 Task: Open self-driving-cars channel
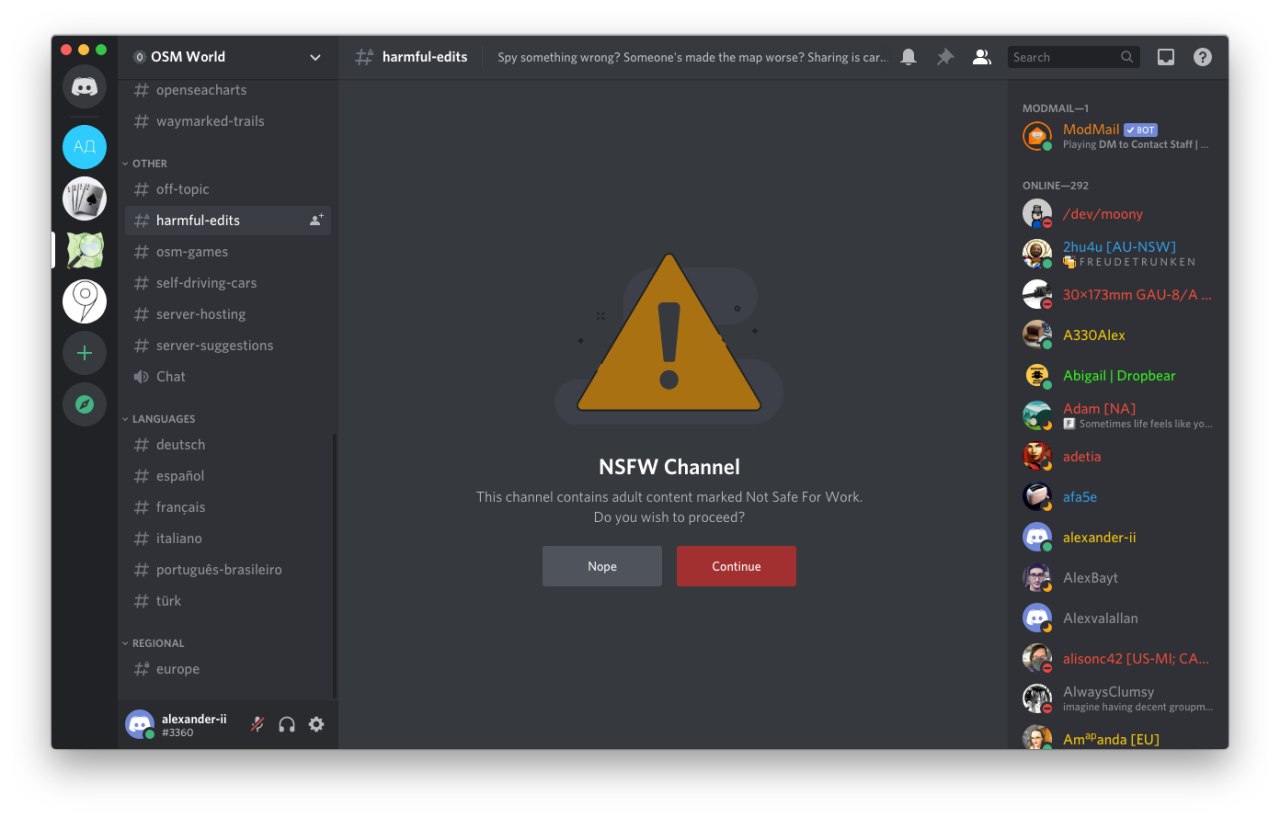pyautogui.click(x=228, y=283)
